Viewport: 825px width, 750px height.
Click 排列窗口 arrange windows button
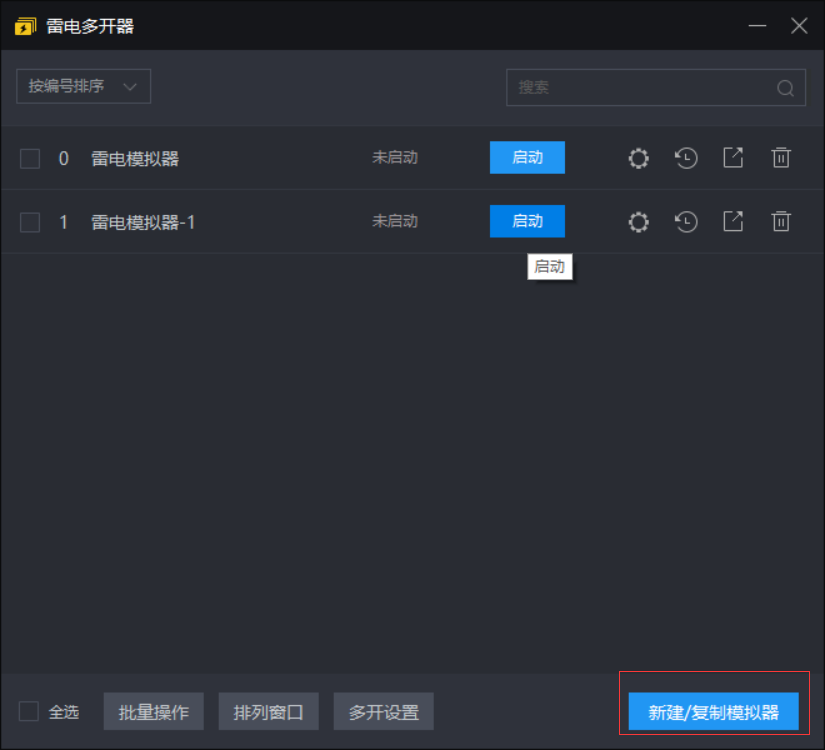(268, 712)
